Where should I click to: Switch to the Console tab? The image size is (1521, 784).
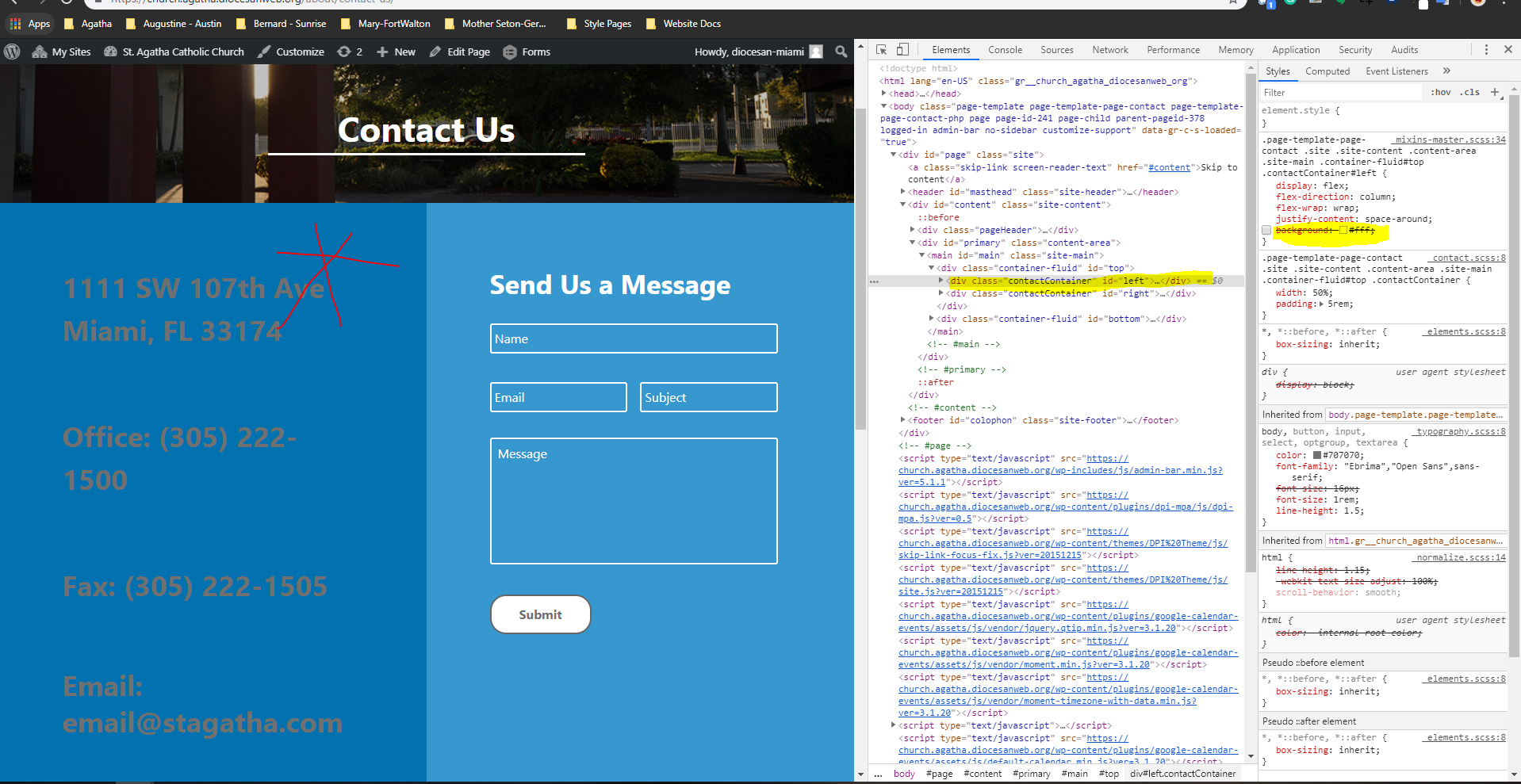(x=1005, y=50)
